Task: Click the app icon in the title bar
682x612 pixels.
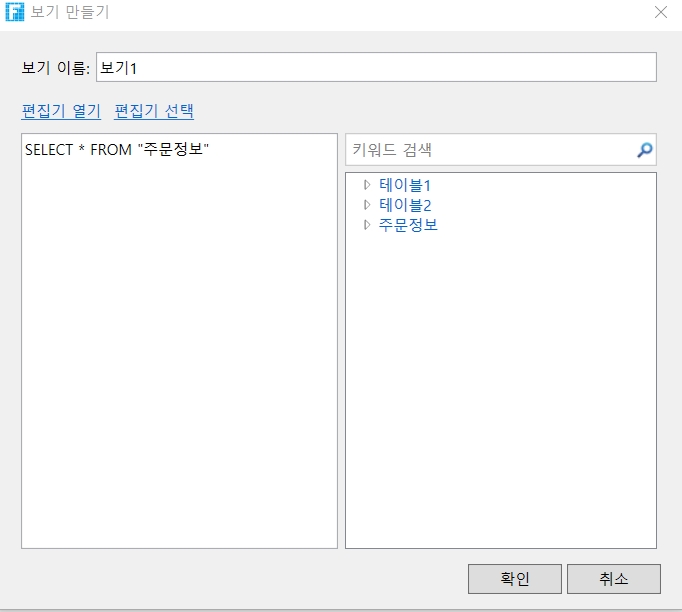Action: 15,13
